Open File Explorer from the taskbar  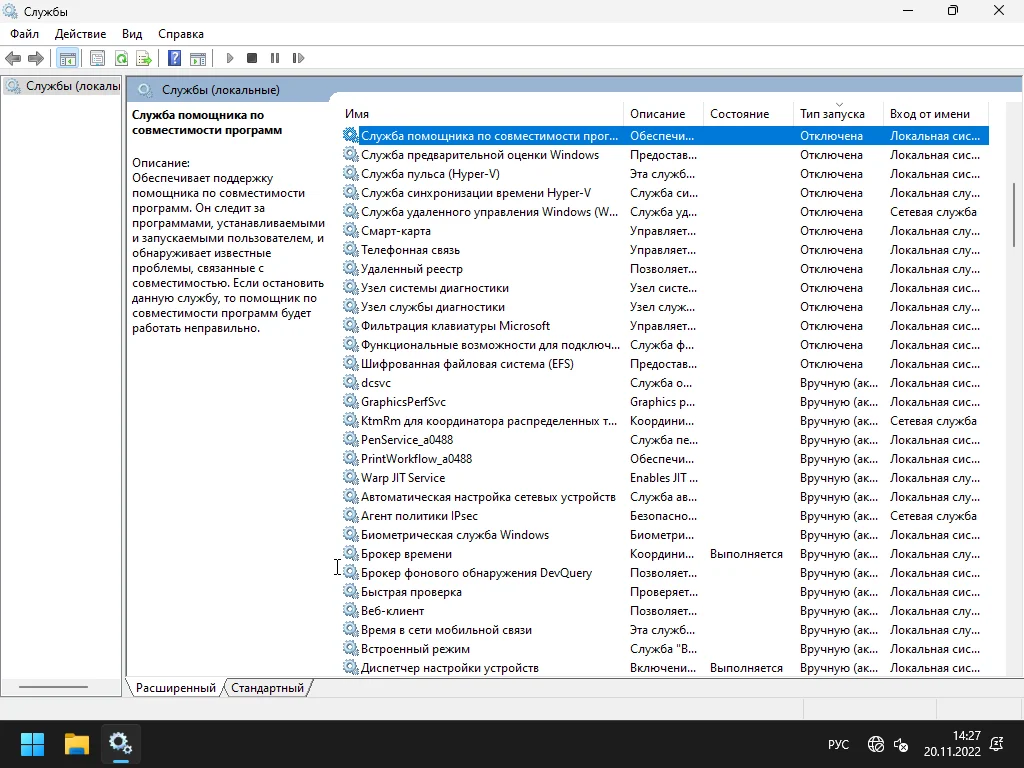77,744
